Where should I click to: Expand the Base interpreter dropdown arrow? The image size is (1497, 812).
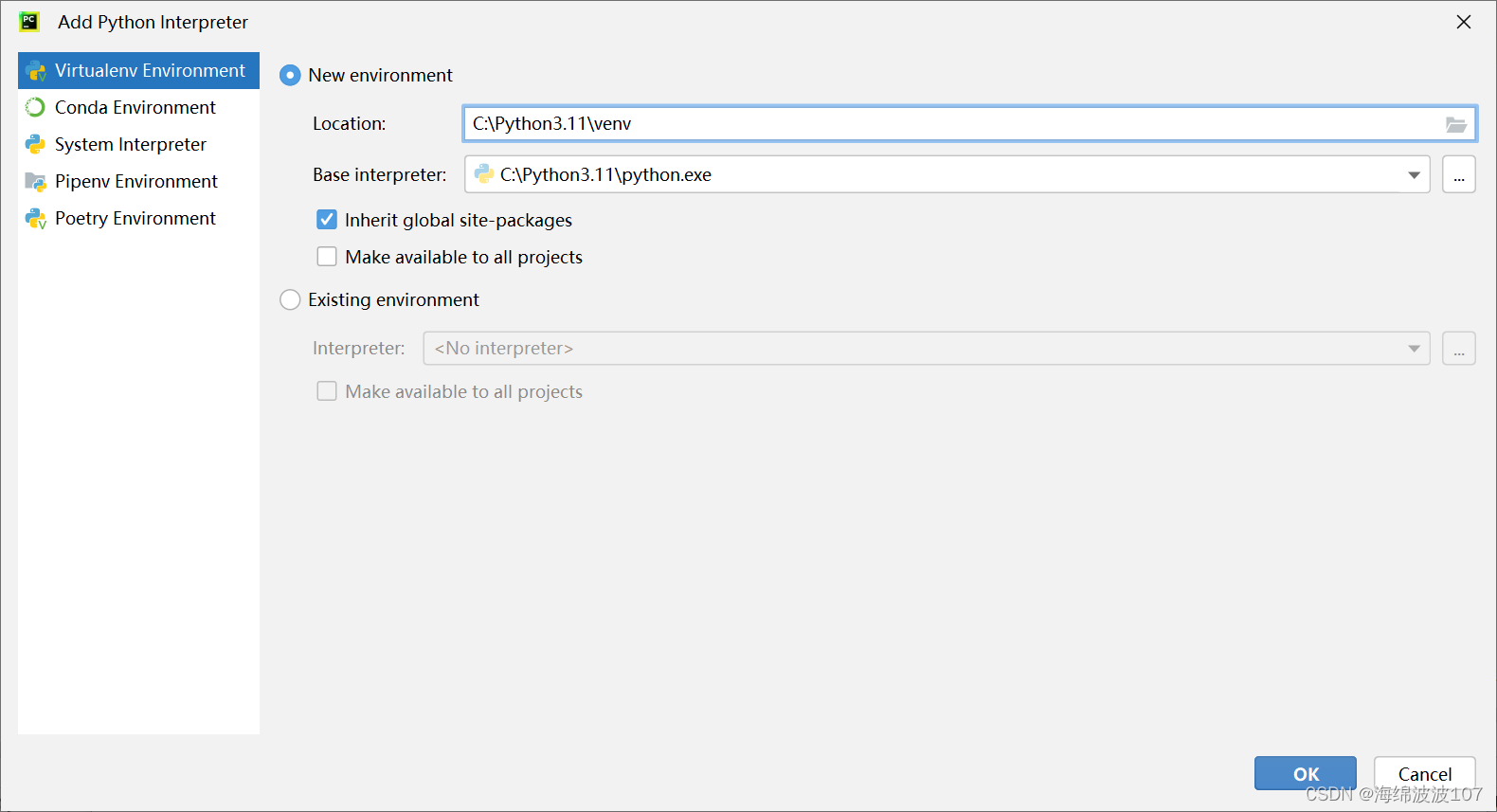1414,175
